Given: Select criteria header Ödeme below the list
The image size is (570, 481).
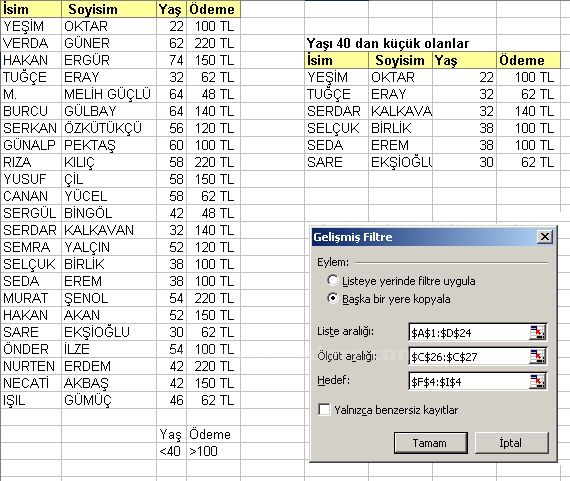Looking at the screenshot, I should (x=213, y=434).
